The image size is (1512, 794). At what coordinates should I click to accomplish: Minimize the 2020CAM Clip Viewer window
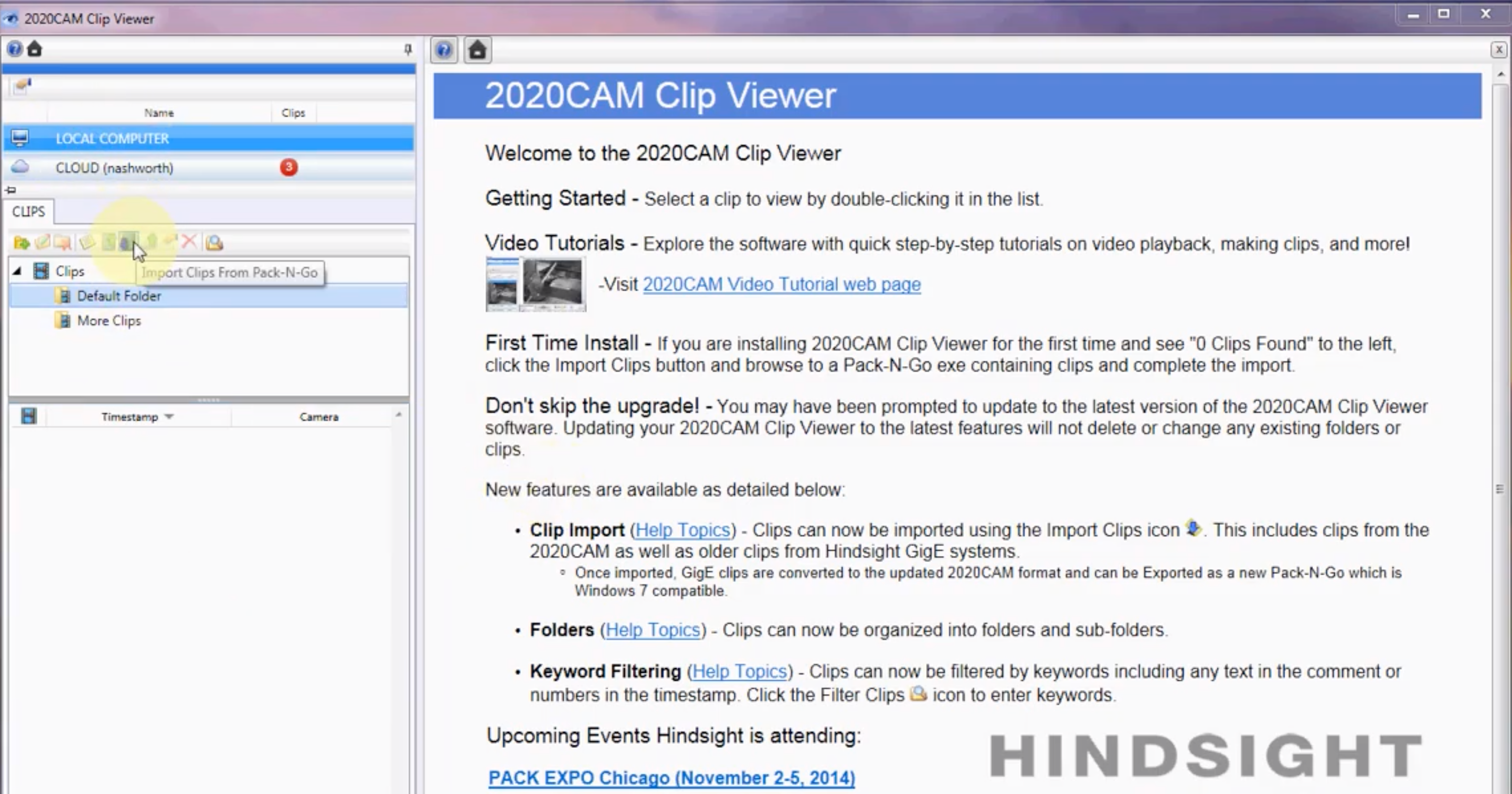click(1413, 15)
